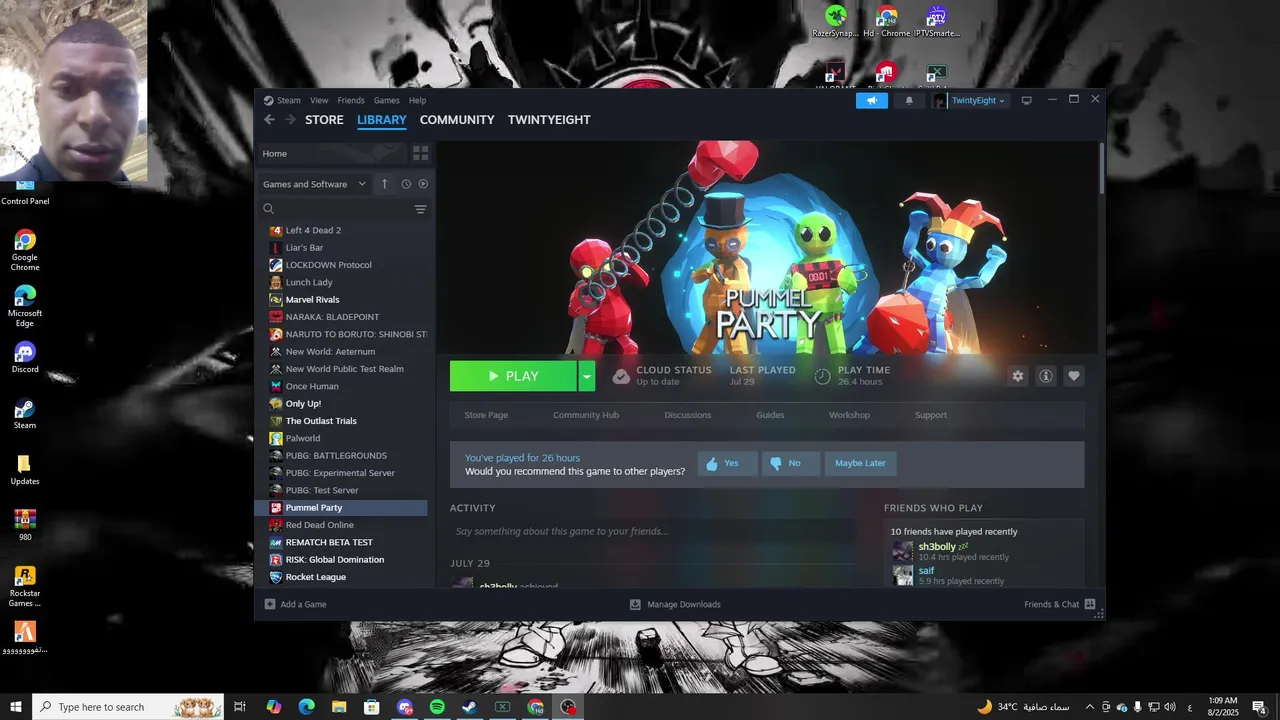This screenshot has width=1280, height=720.
Task: Go back with Steam's back arrow
Action: (269, 119)
